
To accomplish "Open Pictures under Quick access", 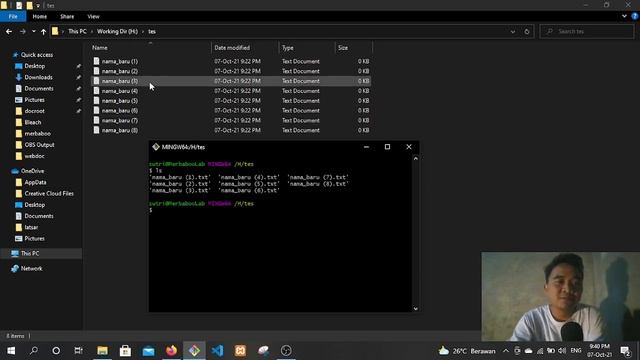I will [x=34, y=100].
